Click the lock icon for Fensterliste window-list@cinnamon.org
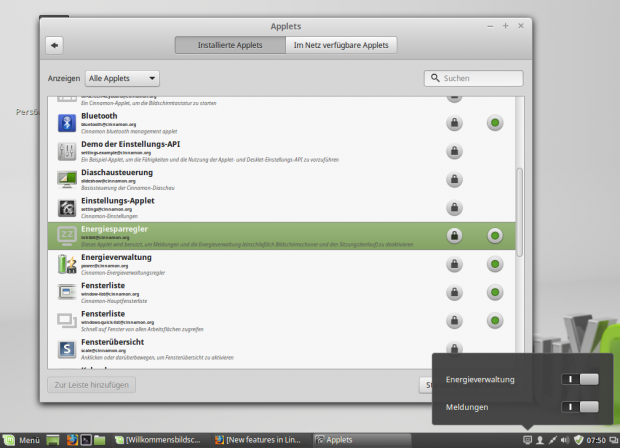The image size is (620, 448). click(x=454, y=292)
